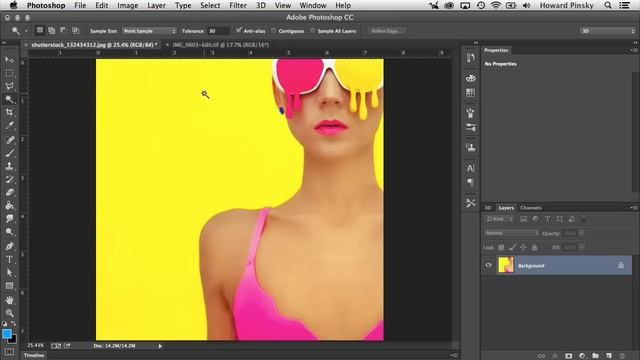This screenshot has height=360, width=640.
Task: Enable the Sample All Layers checkbox
Action: [x=312, y=31]
